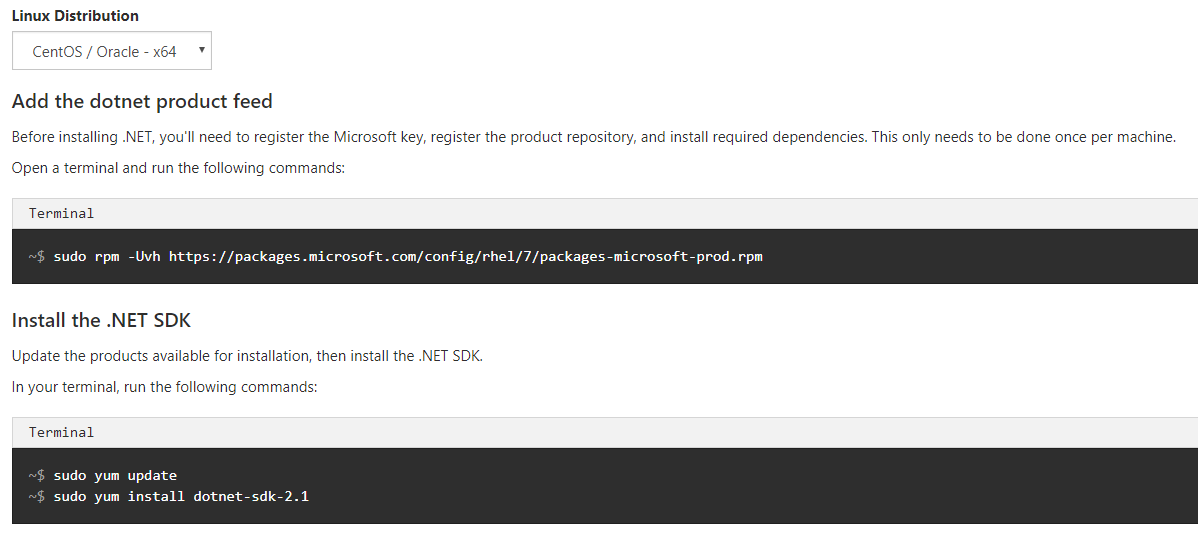Click the first Terminal header bar label

(61, 213)
